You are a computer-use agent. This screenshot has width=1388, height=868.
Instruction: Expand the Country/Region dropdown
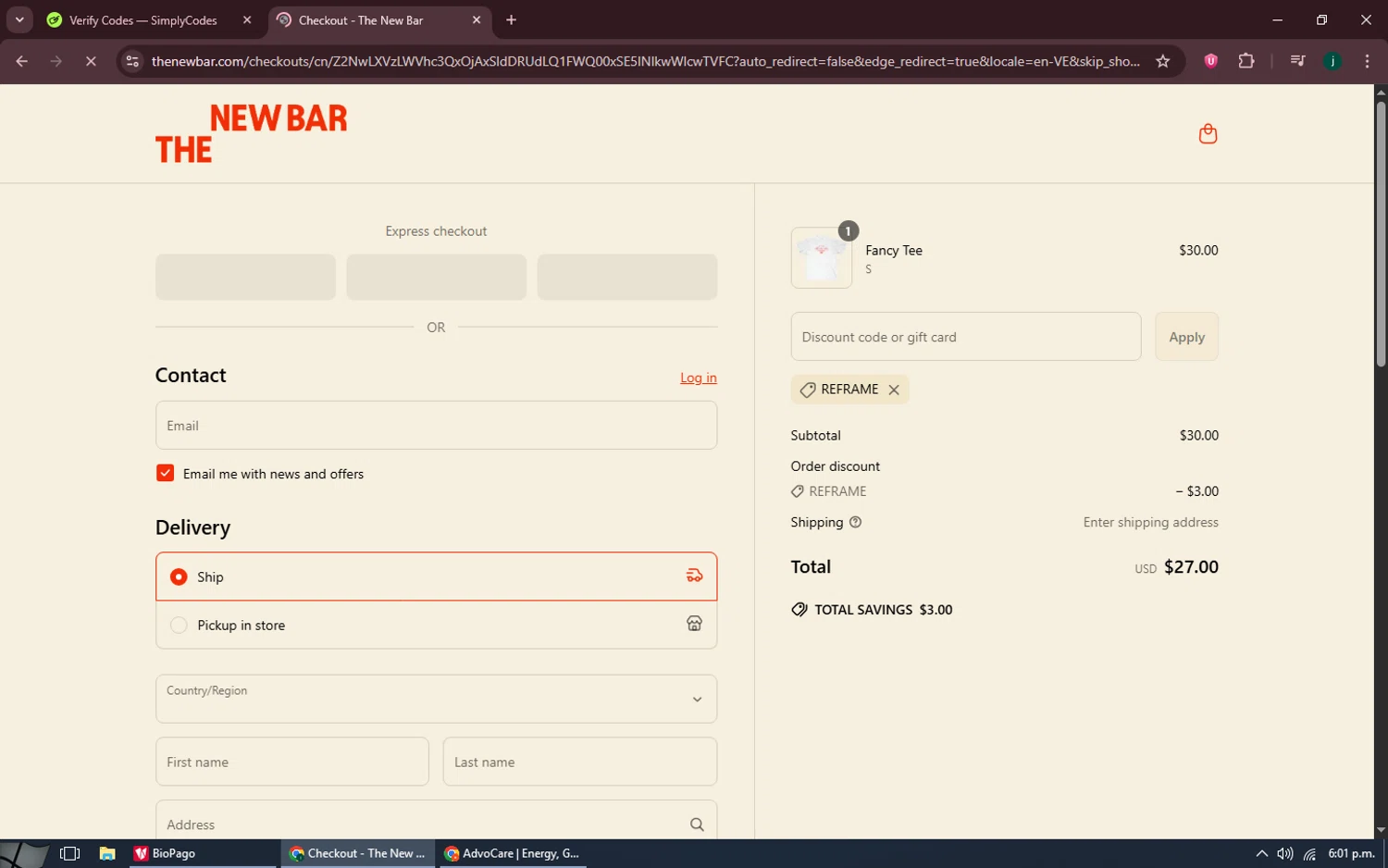[436, 699]
